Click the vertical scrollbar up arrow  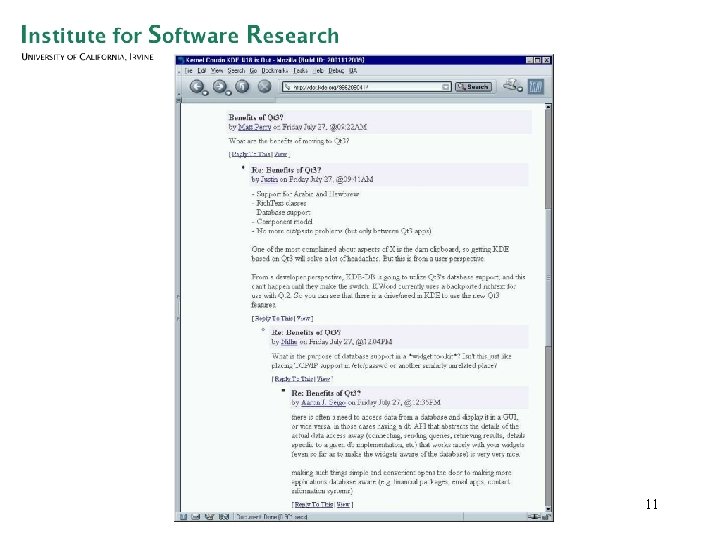click(547, 107)
